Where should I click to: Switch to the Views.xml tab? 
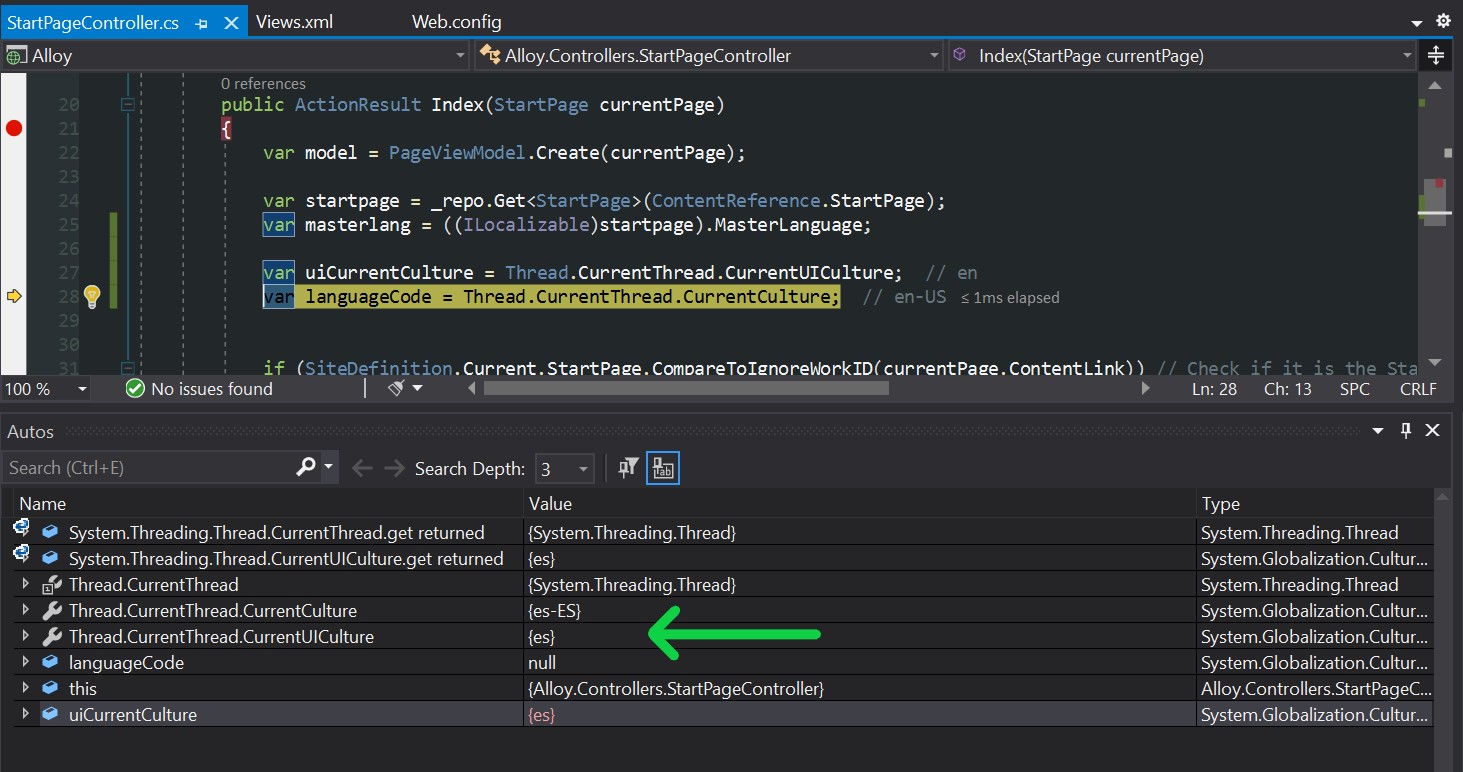point(294,22)
